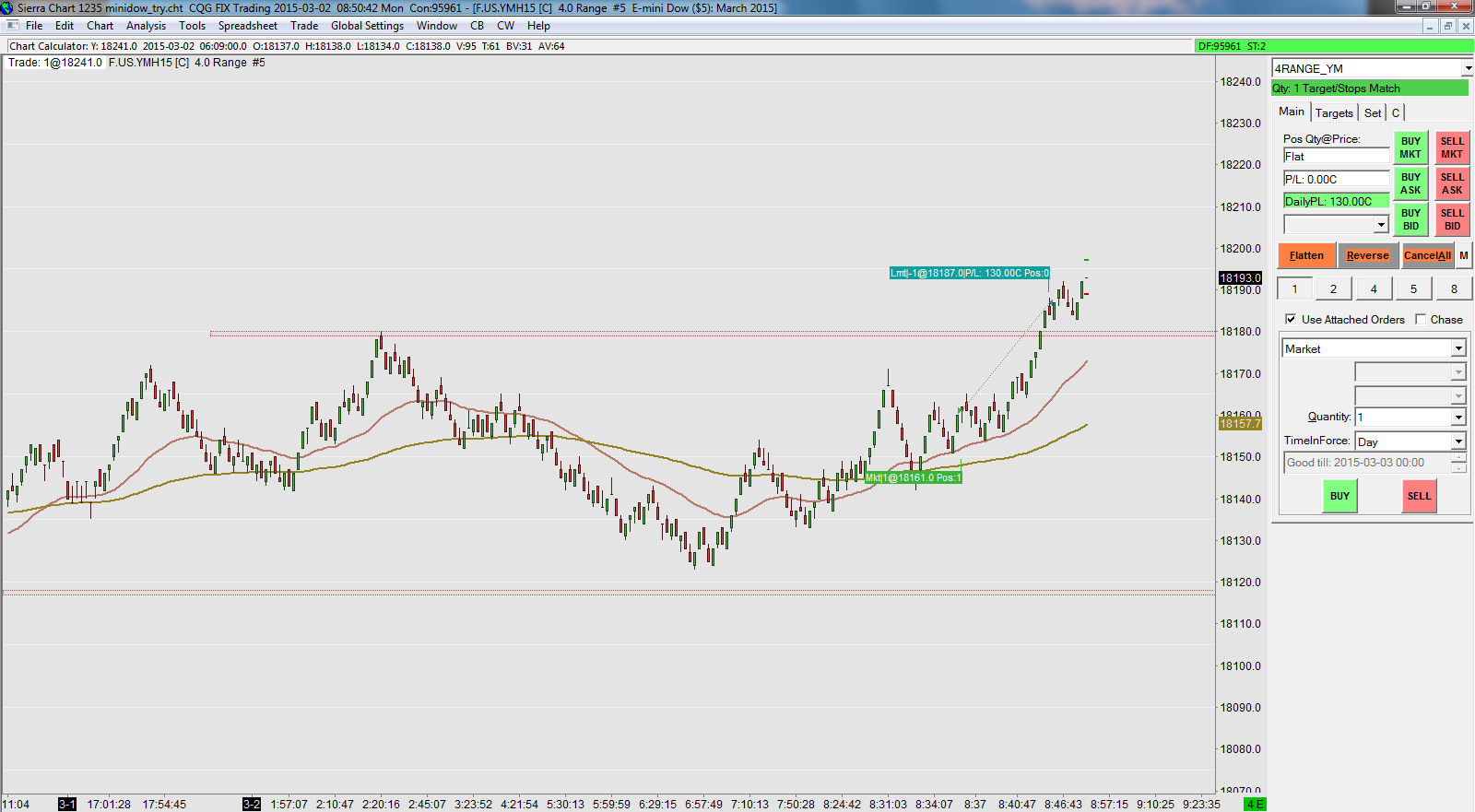Click the P/L: 0.00C field
This screenshot has width=1475, height=812.
tap(1336, 179)
